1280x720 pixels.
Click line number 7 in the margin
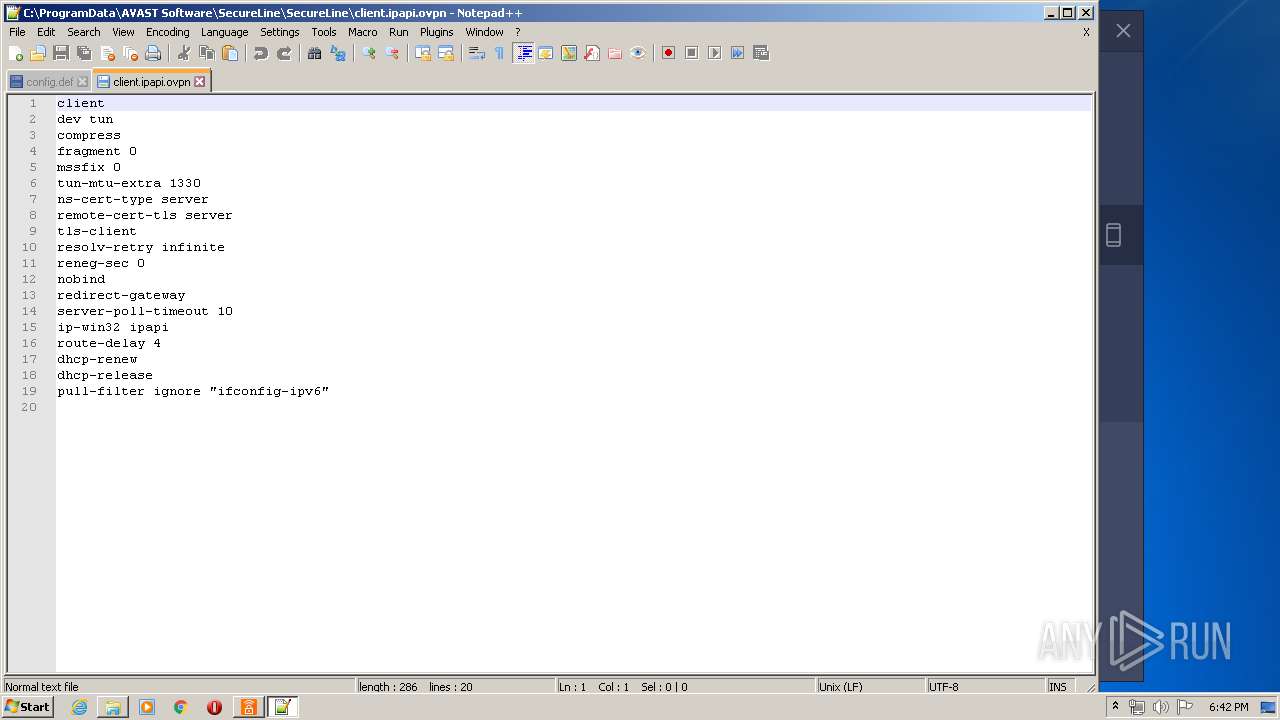click(x=33, y=199)
